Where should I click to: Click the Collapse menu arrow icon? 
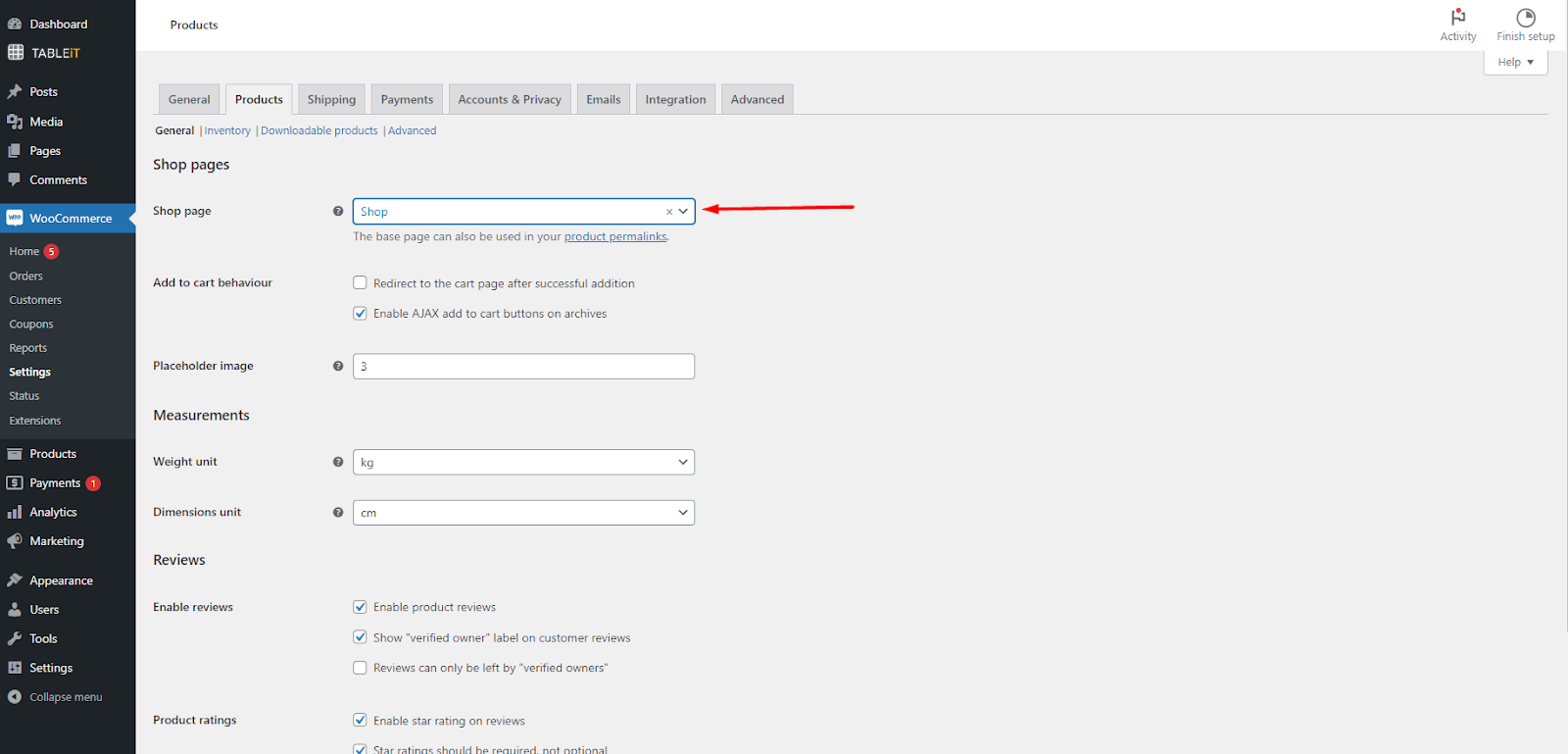click(x=15, y=697)
